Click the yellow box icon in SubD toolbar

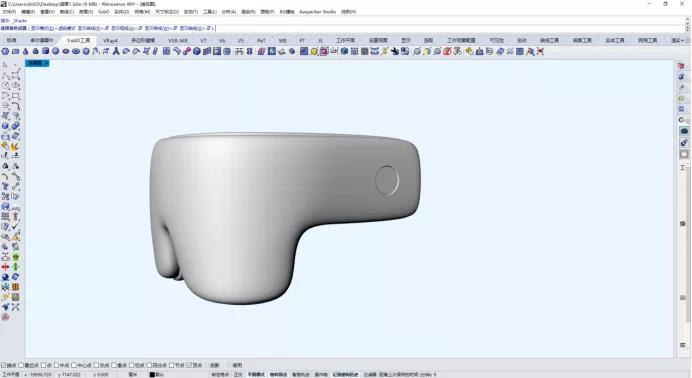(314, 51)
